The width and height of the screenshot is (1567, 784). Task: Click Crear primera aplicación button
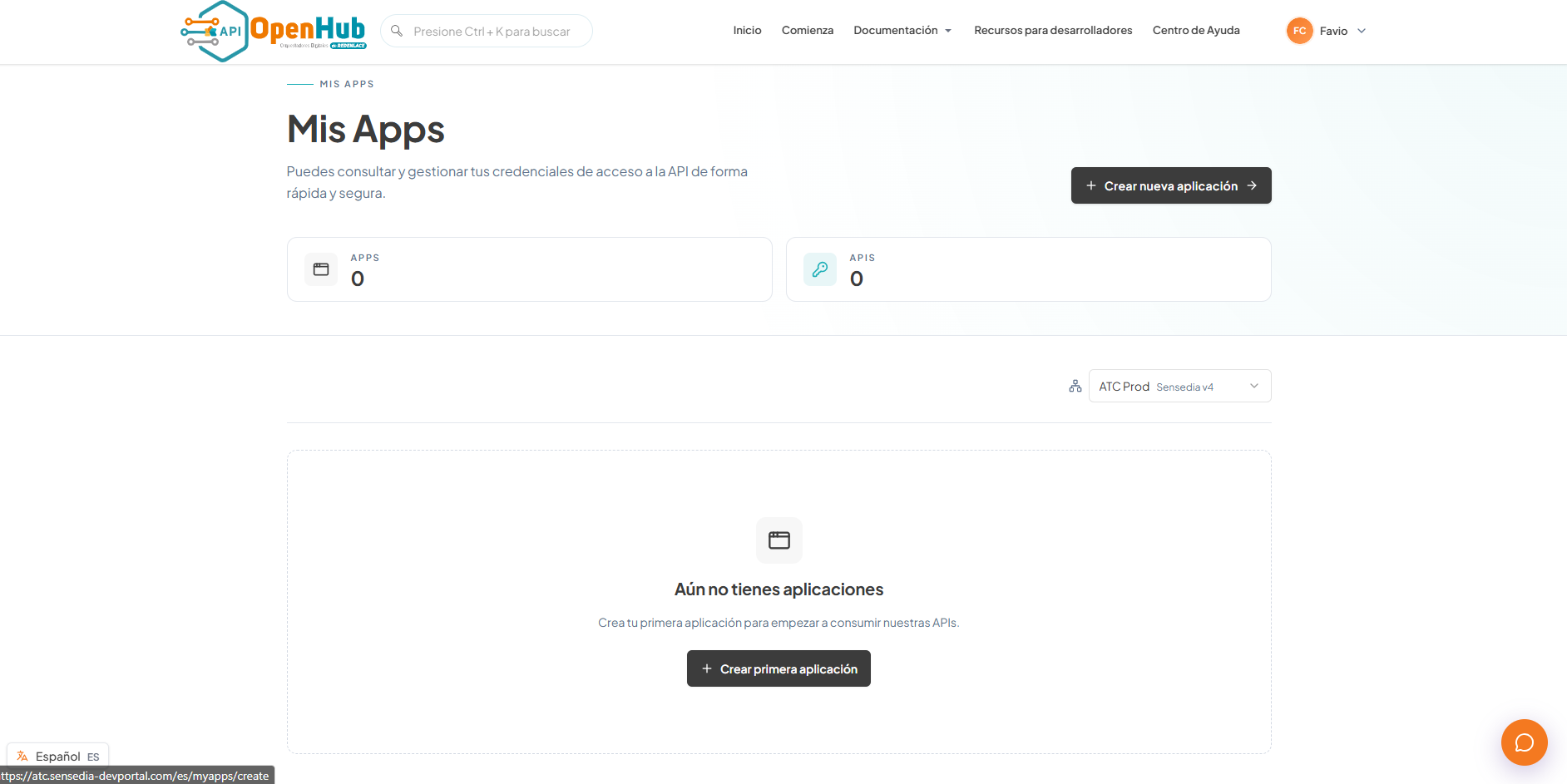coord(779,668)
